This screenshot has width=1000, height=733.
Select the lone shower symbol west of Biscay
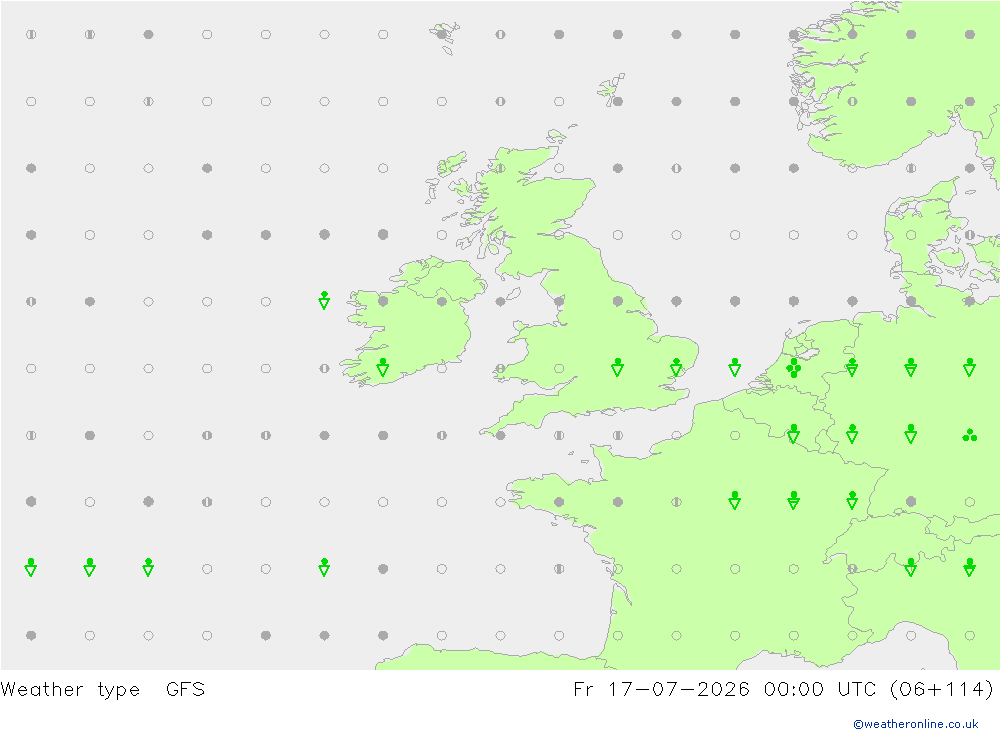point(324,568)
